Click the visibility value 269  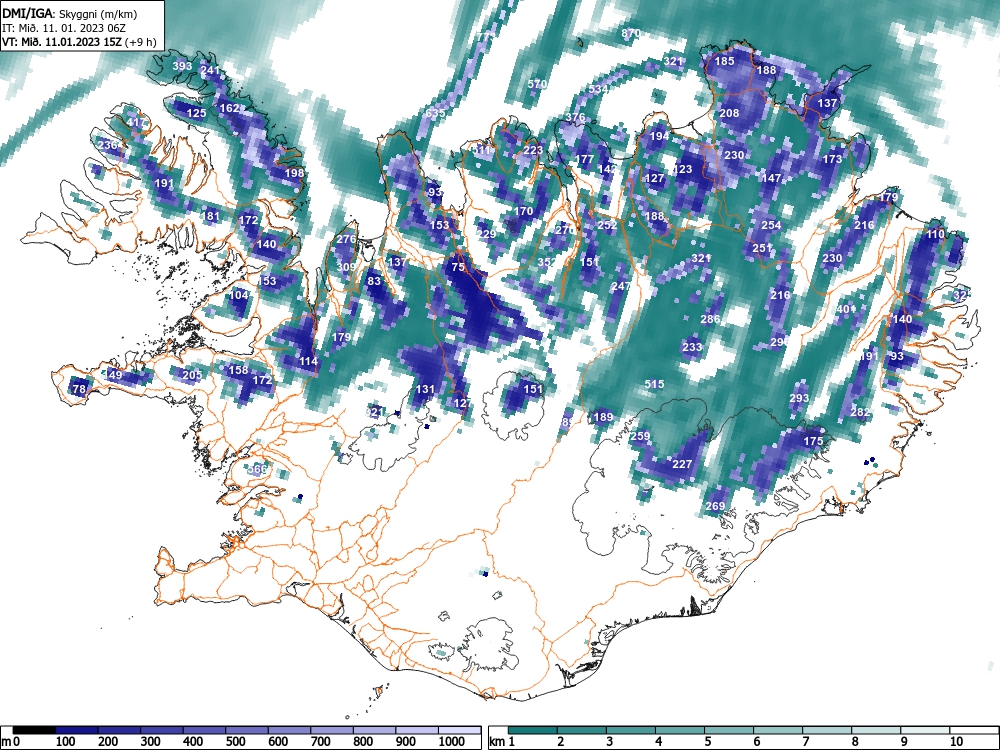pos(715,506)
